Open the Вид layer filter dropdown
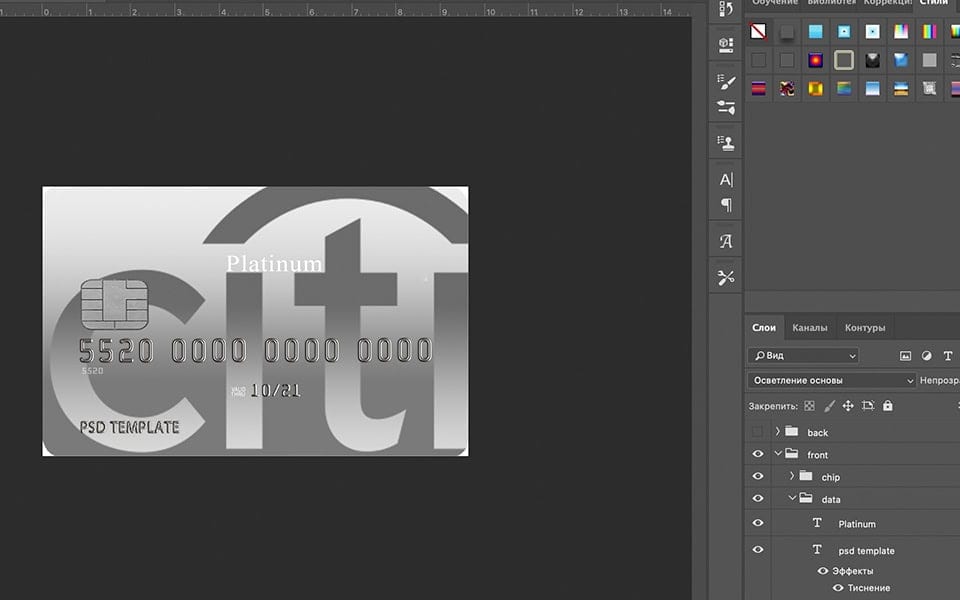Viewport: 960px width, 600px height. [x=803, y=356]
